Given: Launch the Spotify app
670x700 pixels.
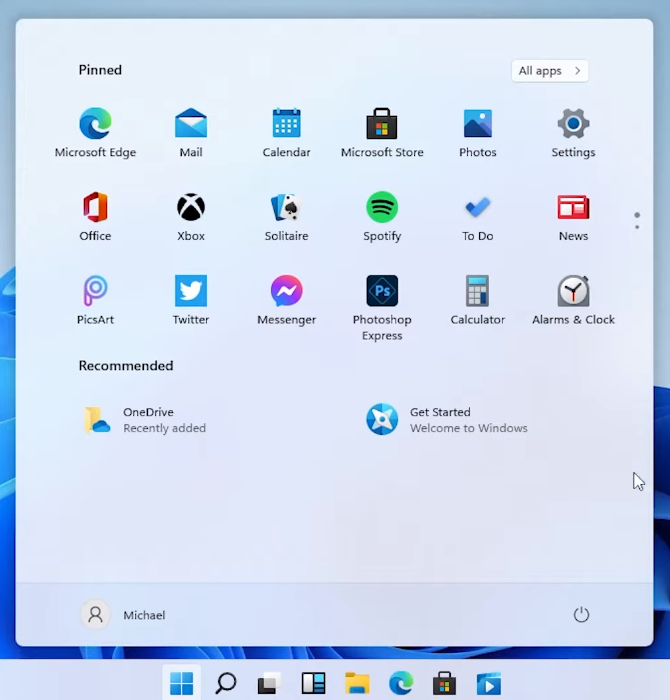Looking at the screenshot, I should point(382,216).
